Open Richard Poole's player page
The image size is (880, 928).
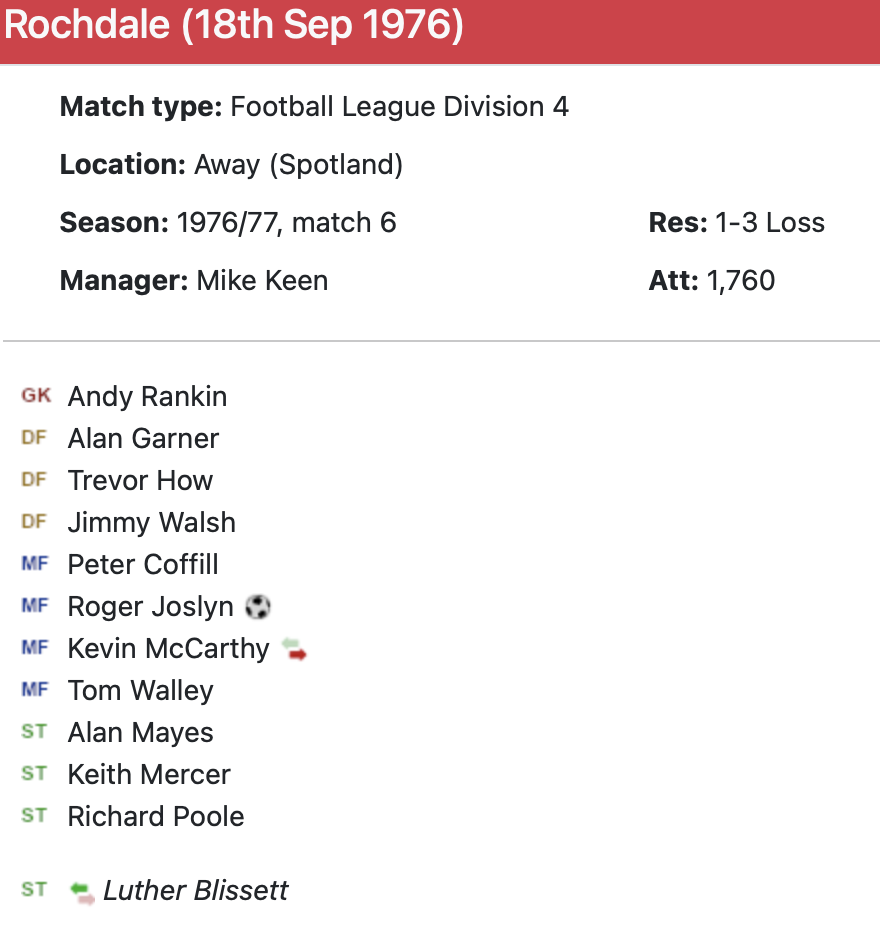(x=156, y=816)
